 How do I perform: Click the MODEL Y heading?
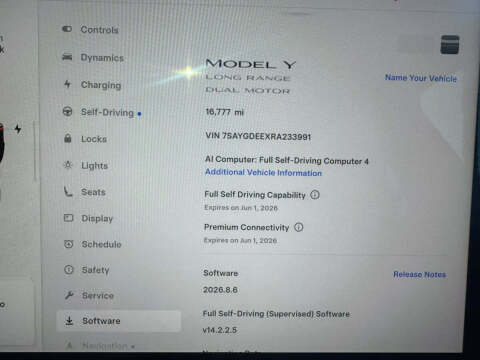(251, 64)
